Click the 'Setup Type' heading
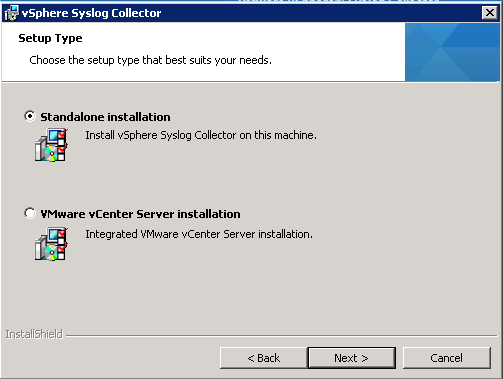This screenshot has height=379, width=503. 50,38
